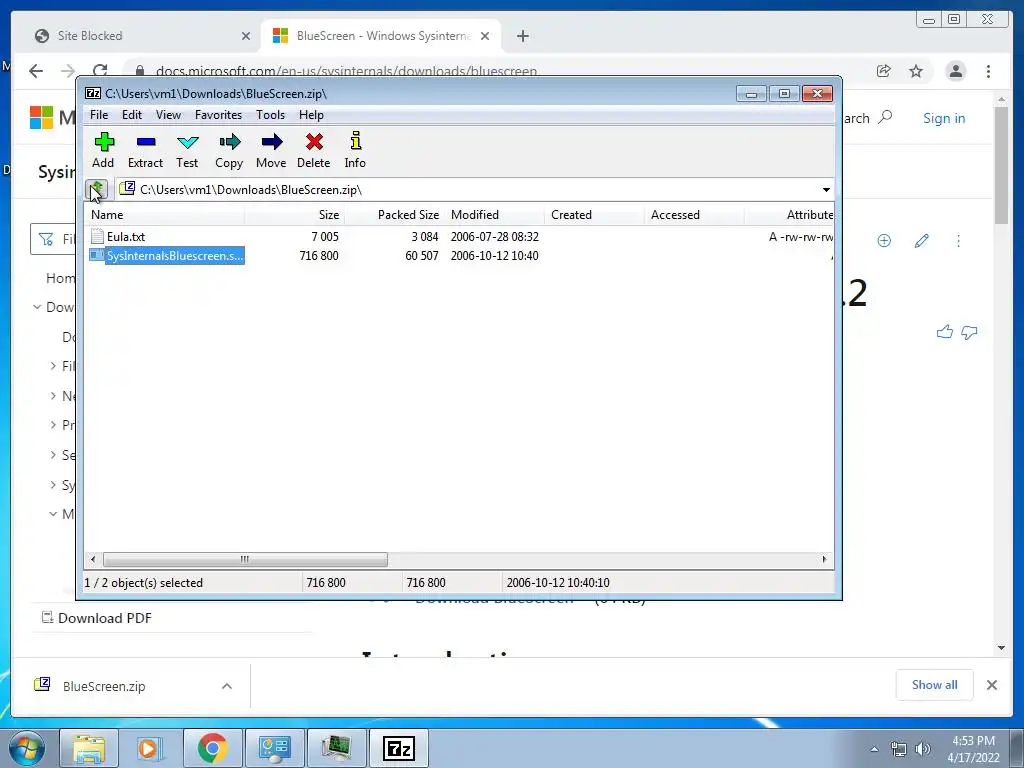Open Windows Explorer from the taskbar
Viewport: 1024px width, 768px height.
click(88, 748)
